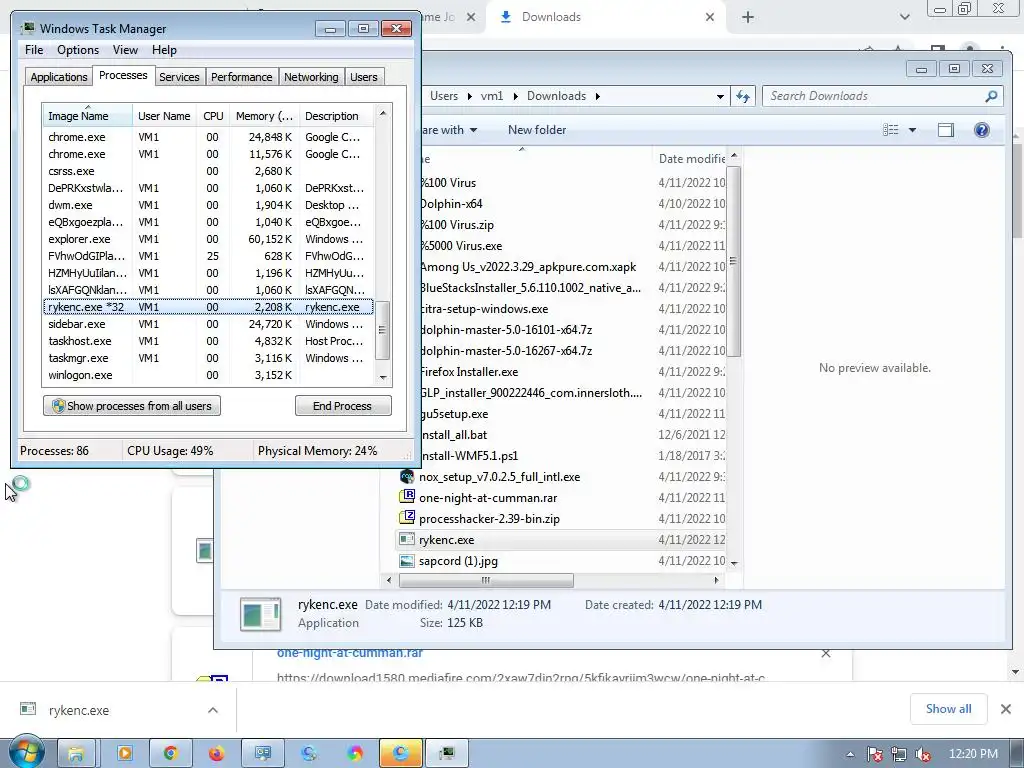Launch Windows Media Player from taskbar
This screenshot has height=768, width=1024.
pyautogui.click(x=124, y=754)
